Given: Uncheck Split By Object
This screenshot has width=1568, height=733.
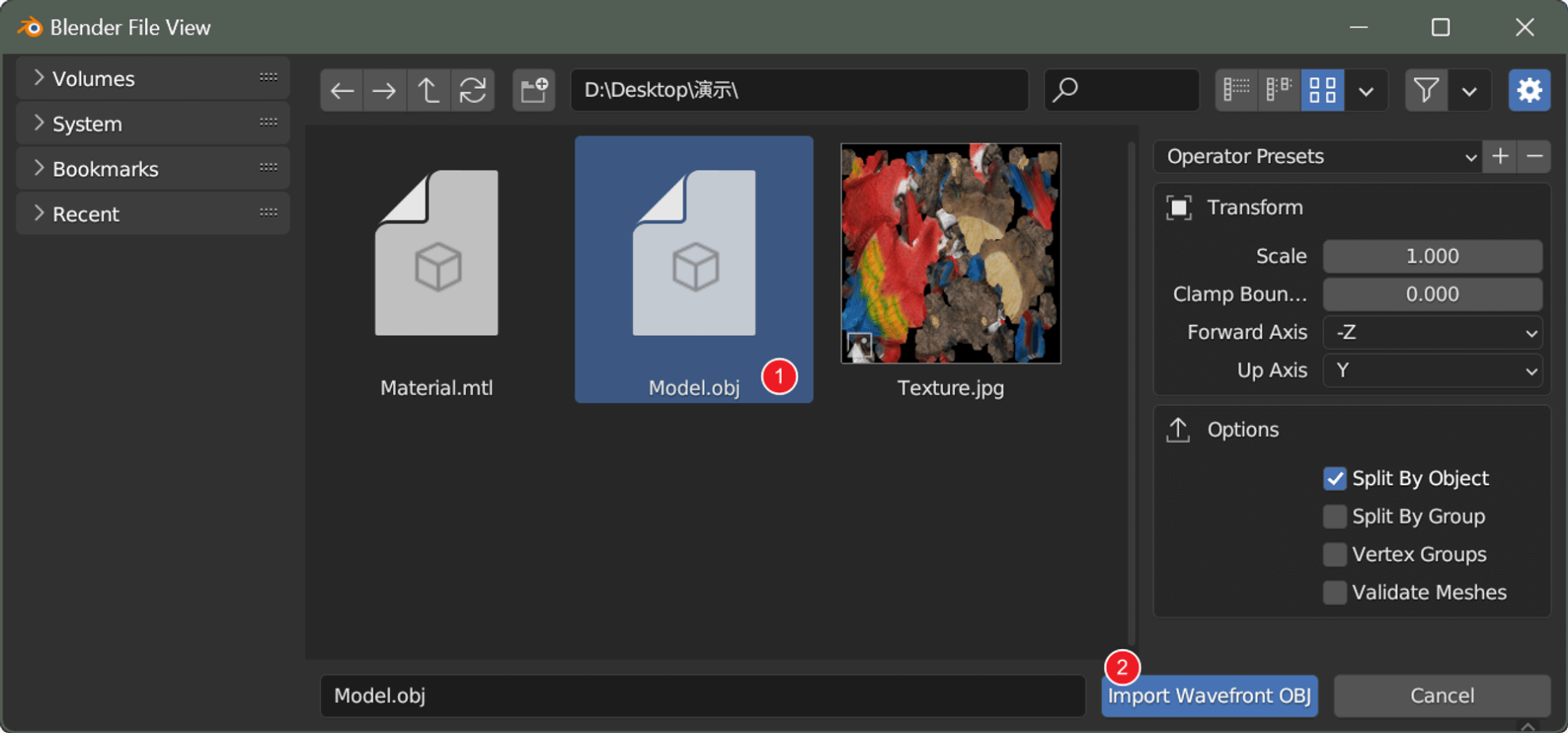Looking at the screenshot, I should coord(1334,478).
